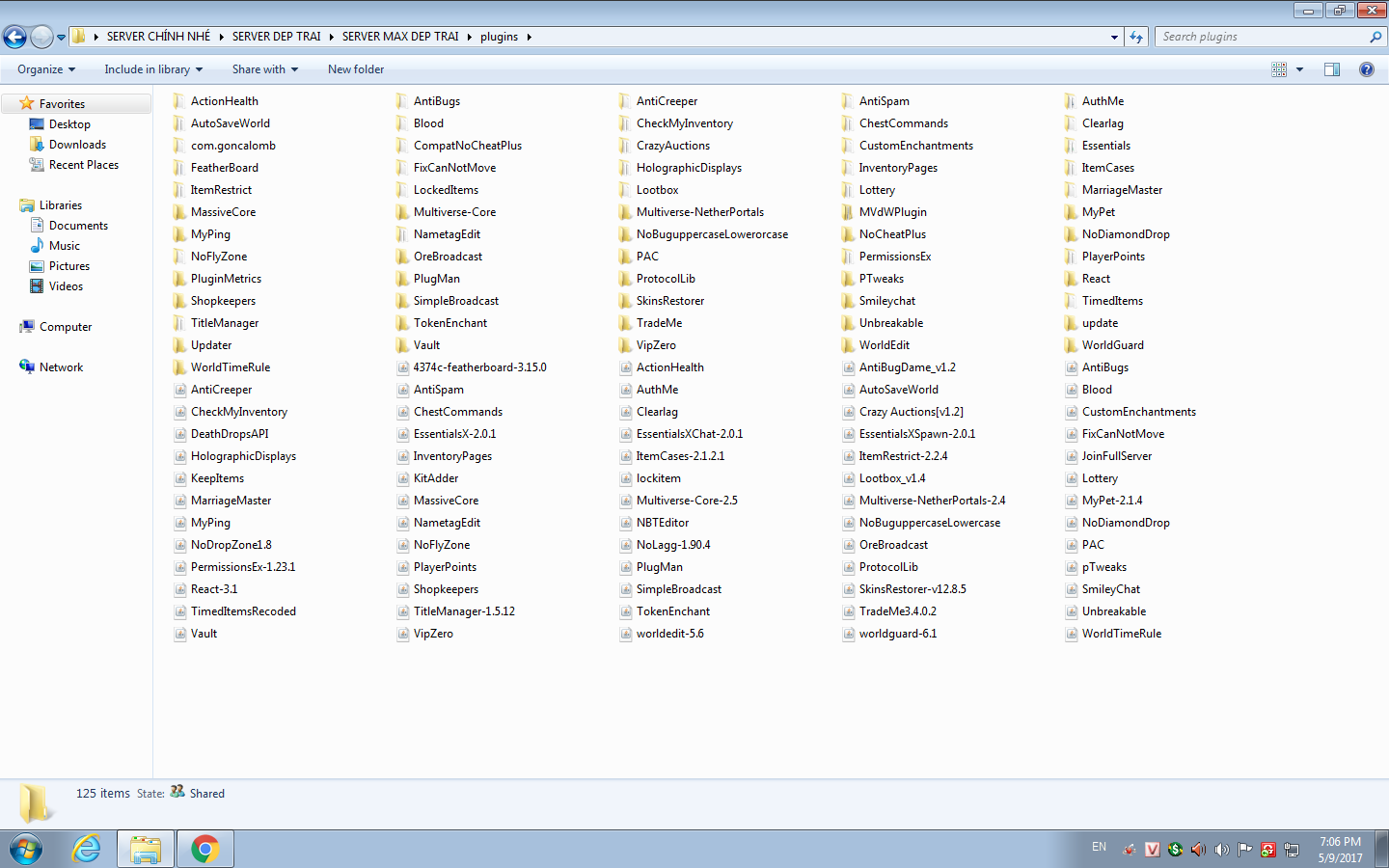
Task: Open Explorer help via question mark icon
Action: [1367, 69]
